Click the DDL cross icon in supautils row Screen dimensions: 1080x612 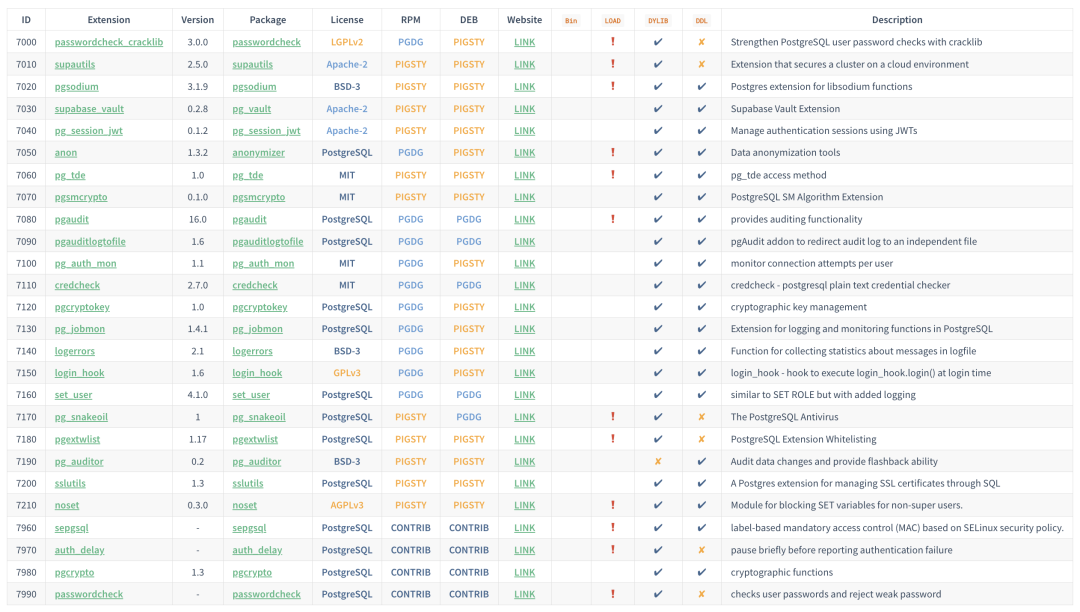click(701, 64)
